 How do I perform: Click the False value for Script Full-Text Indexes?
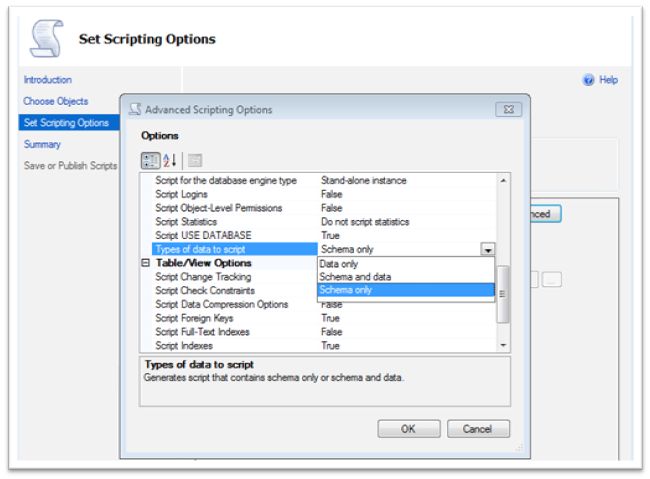[332, 332]
